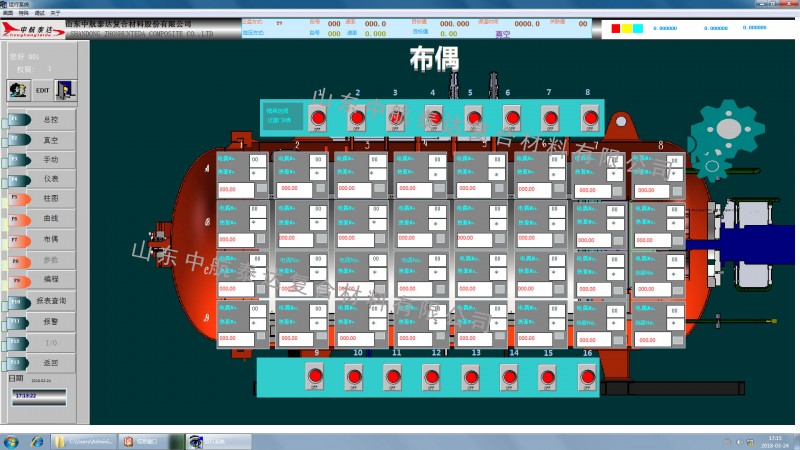This screenshot has height=450, width=800.
Task: Toggle red OFF switch number 4
Action: [x=434, y=118]
